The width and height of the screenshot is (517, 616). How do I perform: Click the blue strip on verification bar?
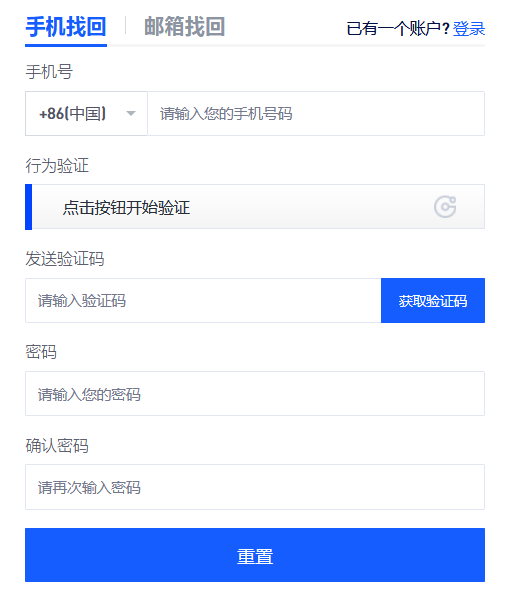click(28, 207)
